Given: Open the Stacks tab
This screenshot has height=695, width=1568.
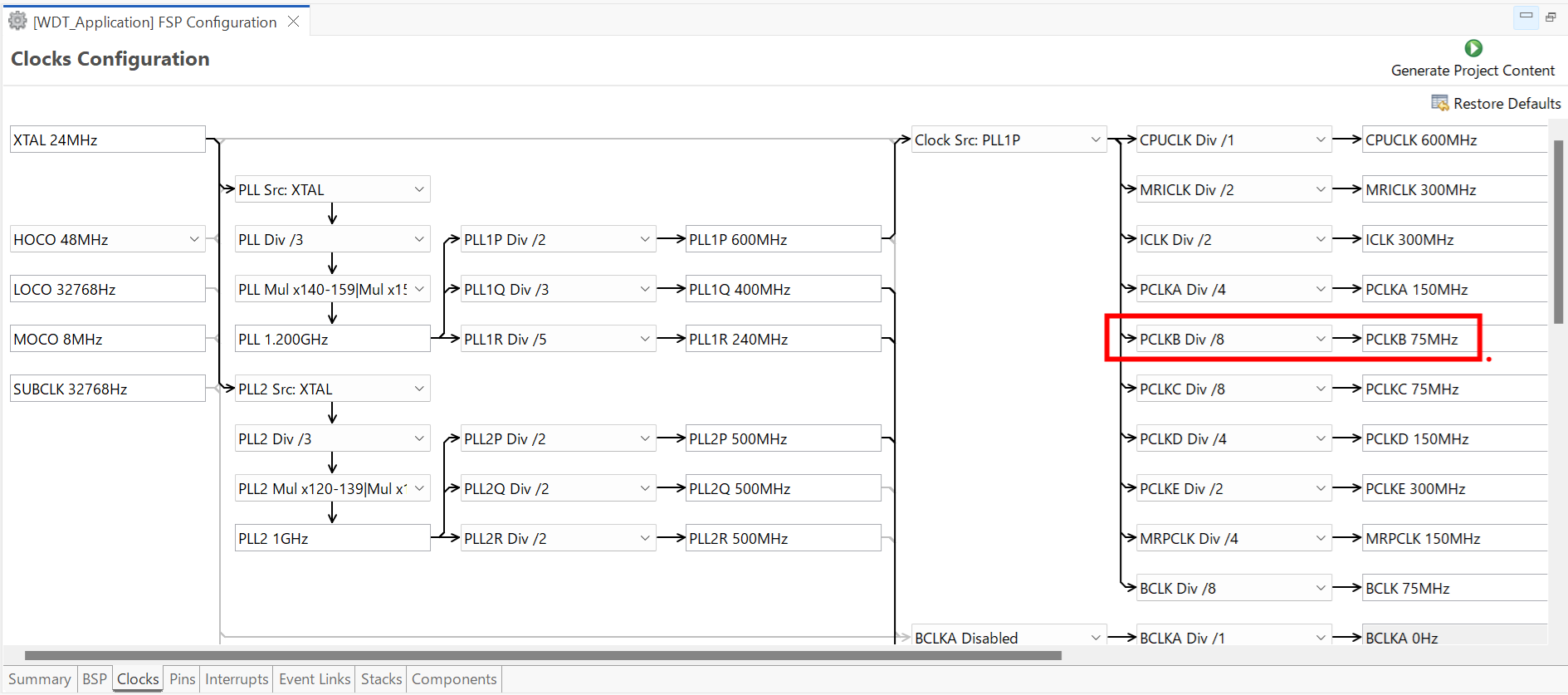Looking at the screenshot, I should pos(381,679).
